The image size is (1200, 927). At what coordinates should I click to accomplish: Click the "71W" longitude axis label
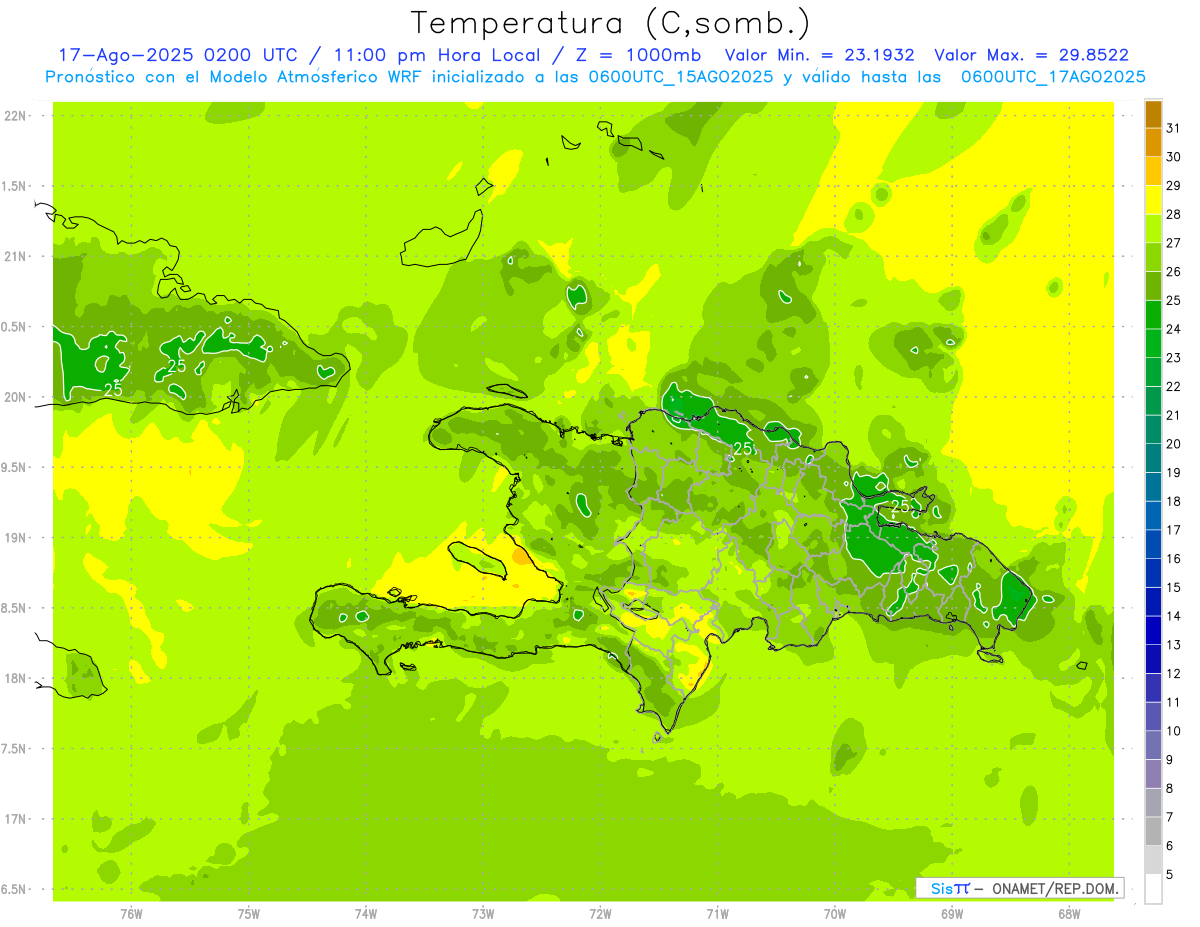[717, 913]
